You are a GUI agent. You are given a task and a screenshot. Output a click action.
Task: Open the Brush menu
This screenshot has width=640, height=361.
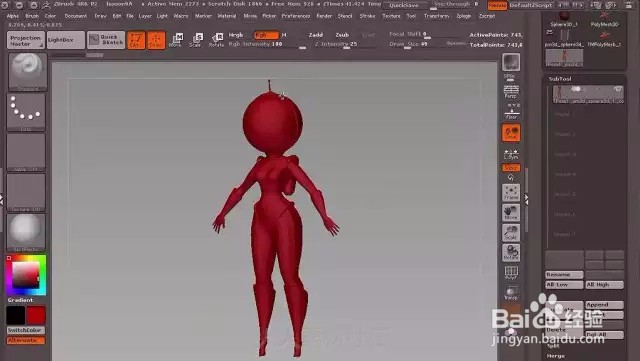[x=32, y=16]
